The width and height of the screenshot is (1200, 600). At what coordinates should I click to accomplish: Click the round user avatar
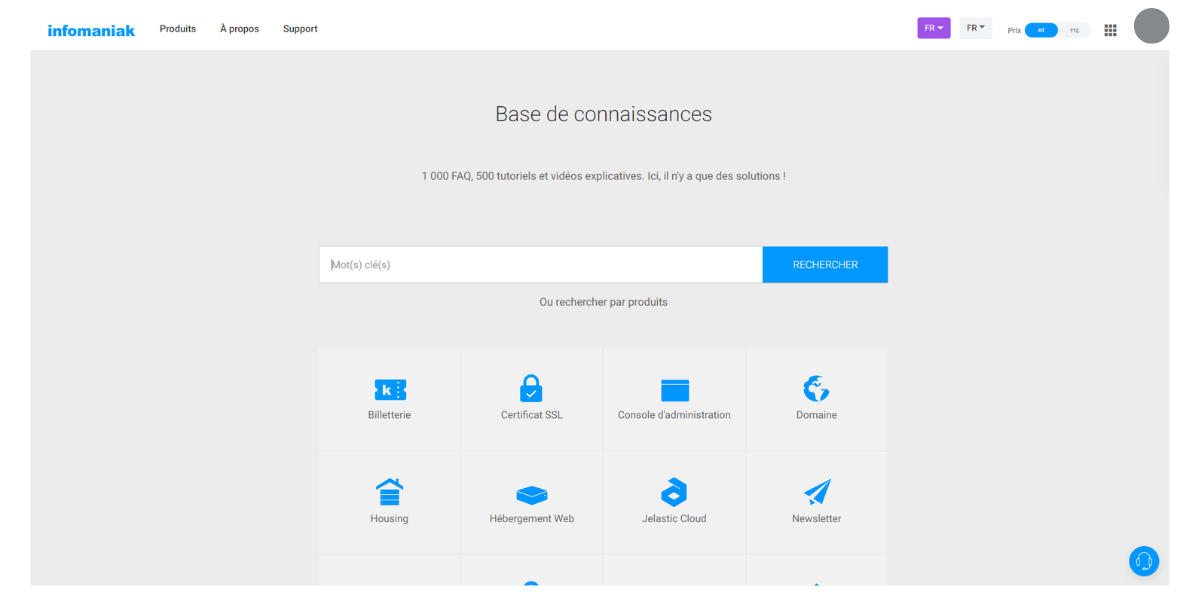point(1151,26)
